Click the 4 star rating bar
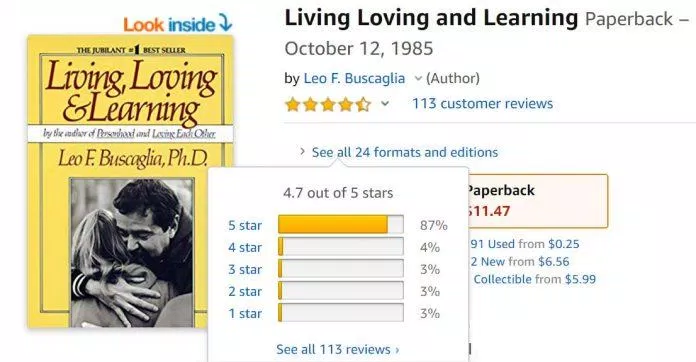The width and height of the screenshot is (696, 362). [x=341, y=246]
